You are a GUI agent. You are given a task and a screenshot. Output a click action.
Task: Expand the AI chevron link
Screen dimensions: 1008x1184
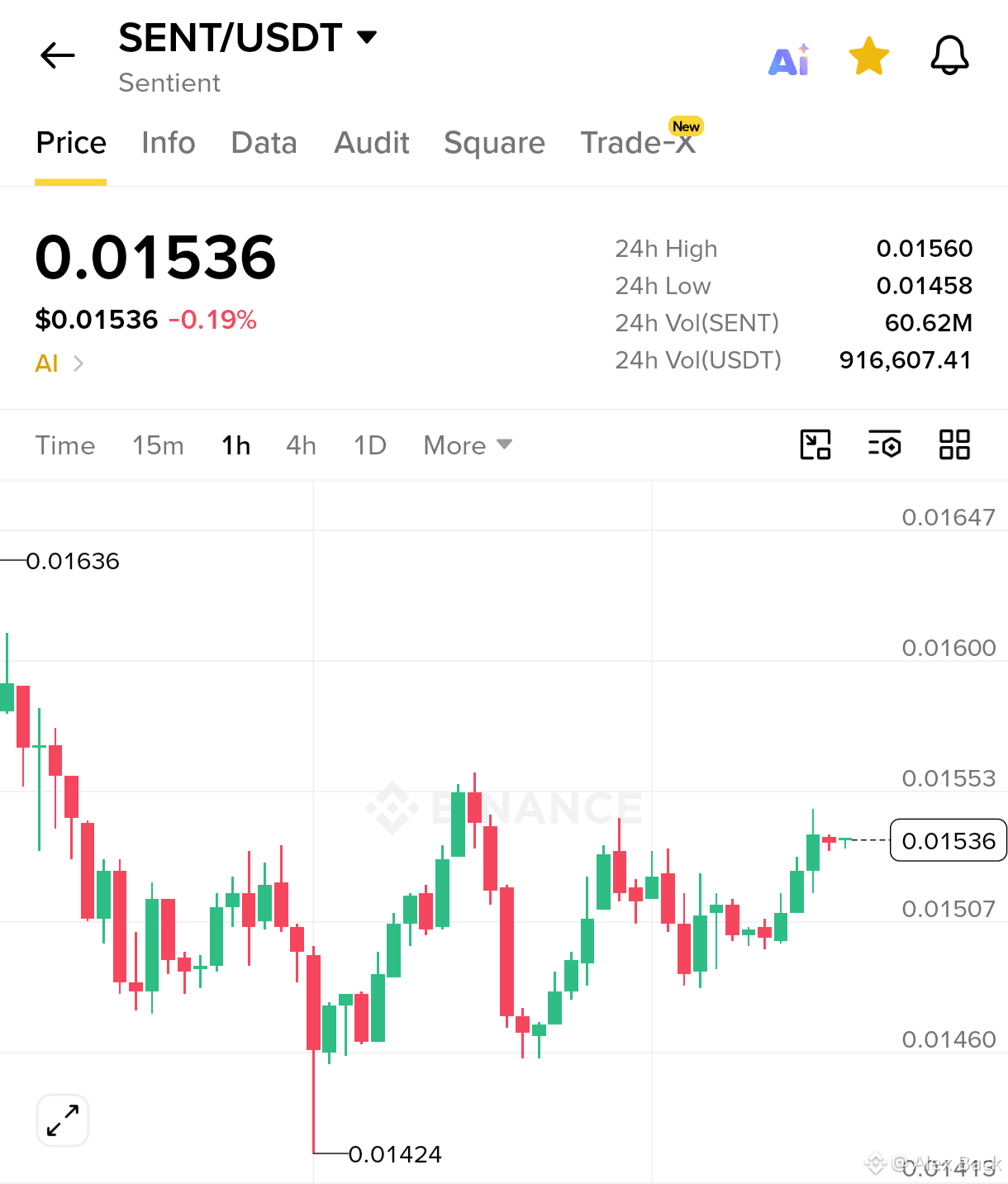point(59,364)
